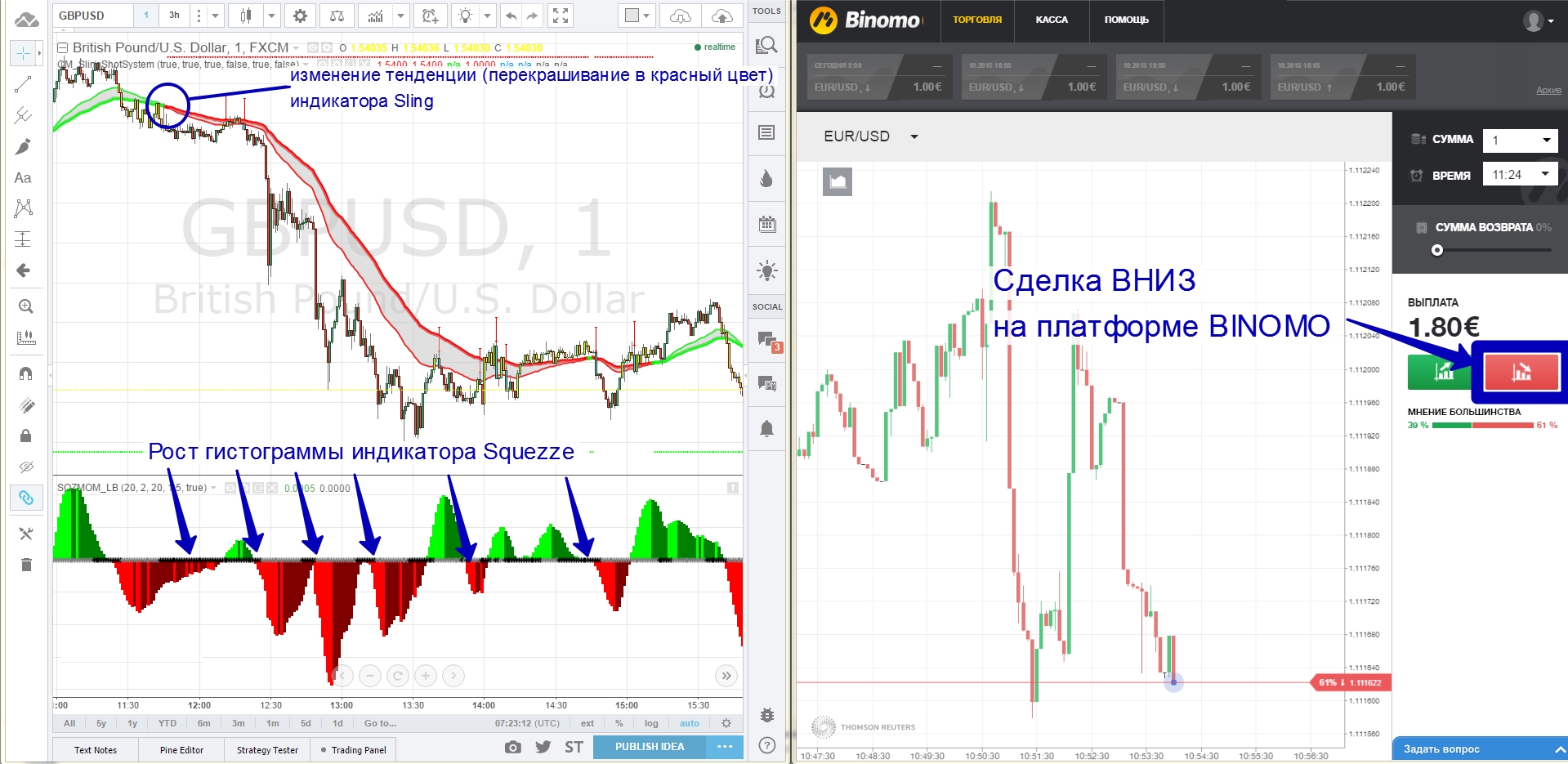Open the alerts bell icon in sidebar

766,429
